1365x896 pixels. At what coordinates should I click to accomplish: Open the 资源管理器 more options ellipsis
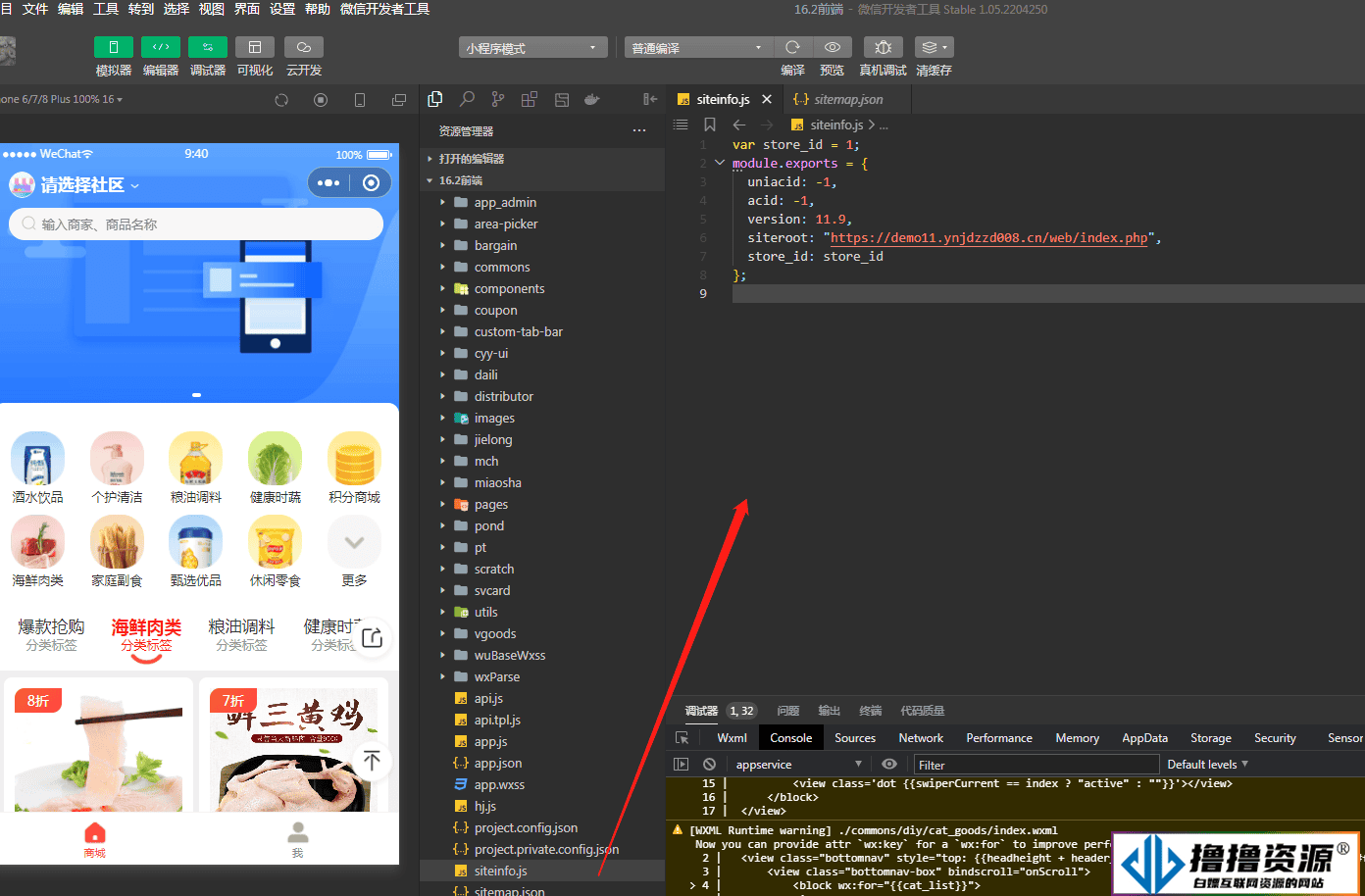click(x=639, y=130)
